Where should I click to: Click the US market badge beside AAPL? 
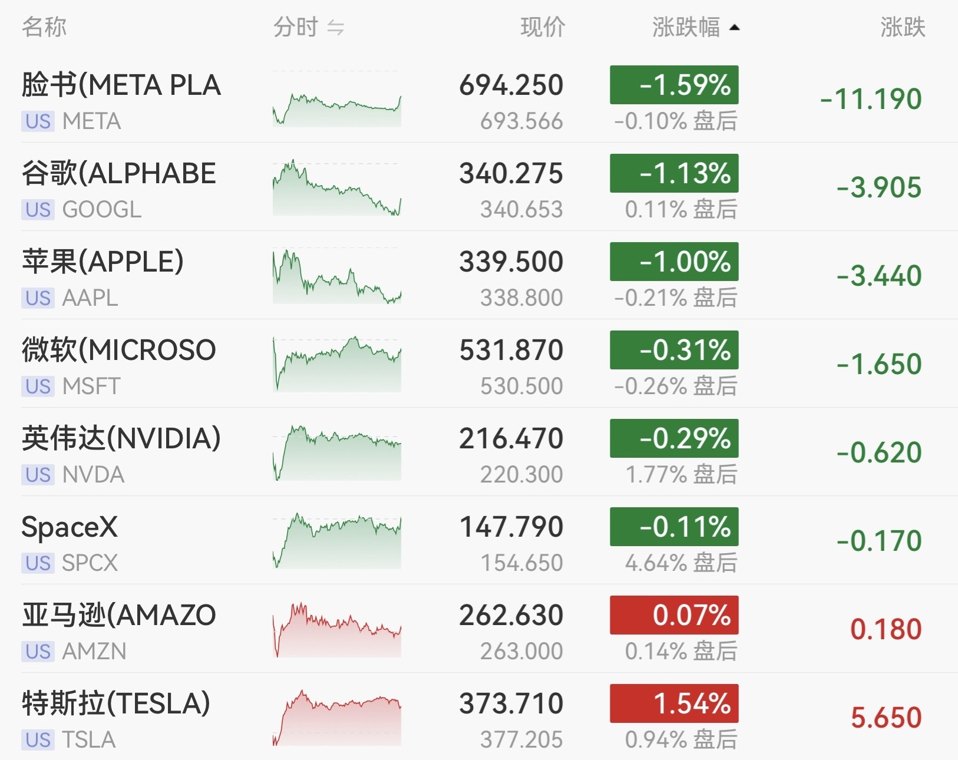tap(38, 298)
